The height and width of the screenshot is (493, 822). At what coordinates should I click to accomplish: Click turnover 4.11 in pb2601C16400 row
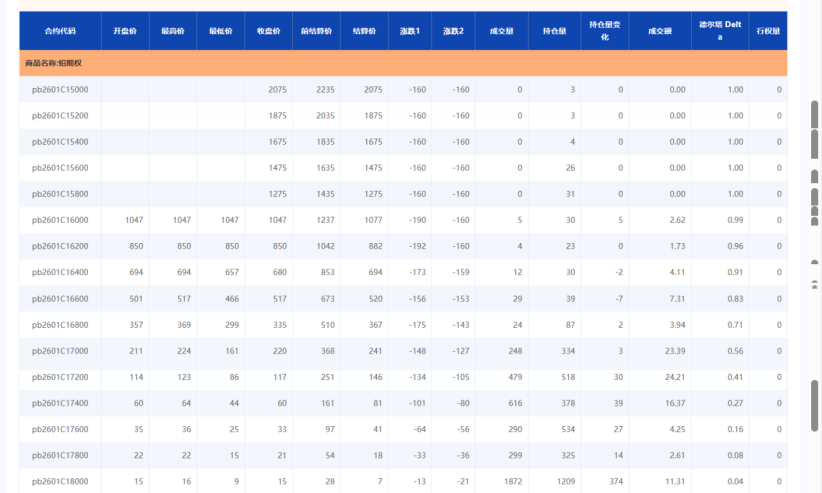click(x=677, y=273)
